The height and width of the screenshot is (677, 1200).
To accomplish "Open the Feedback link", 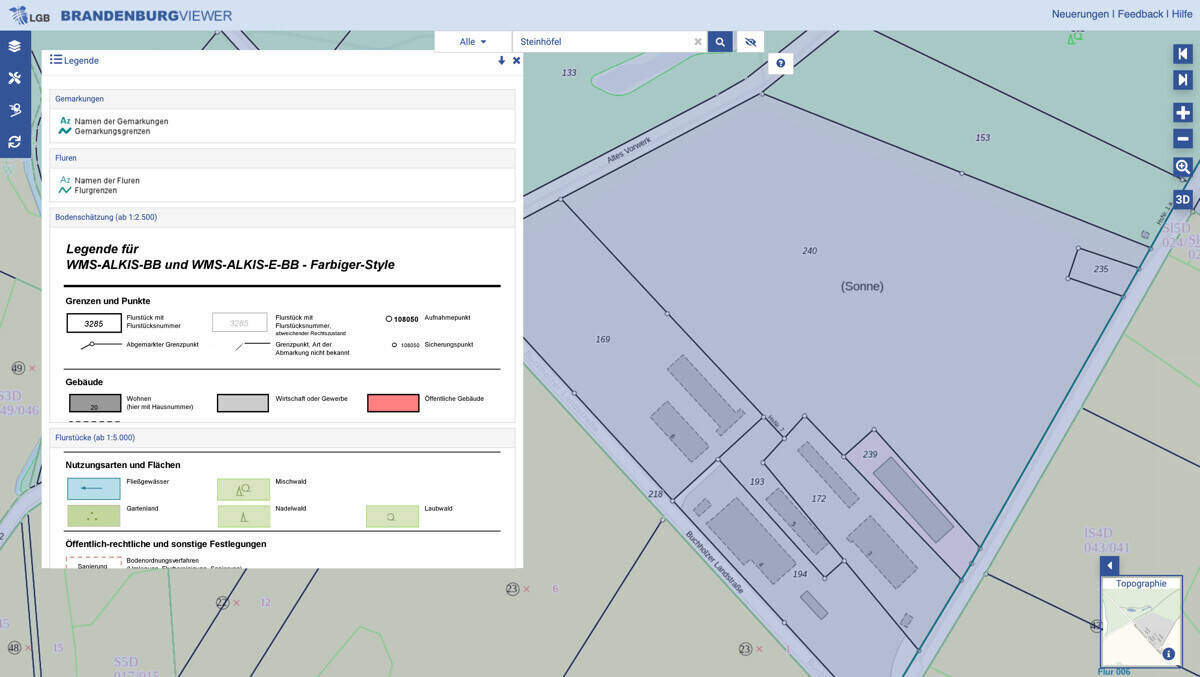I will pyautogui.click(x=1140, y=14).
